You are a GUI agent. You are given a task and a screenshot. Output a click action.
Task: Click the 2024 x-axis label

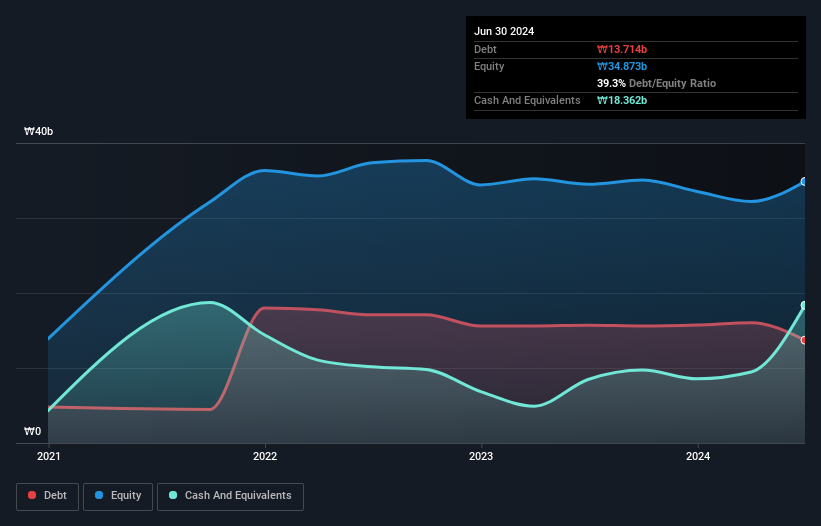click(698, 456)
